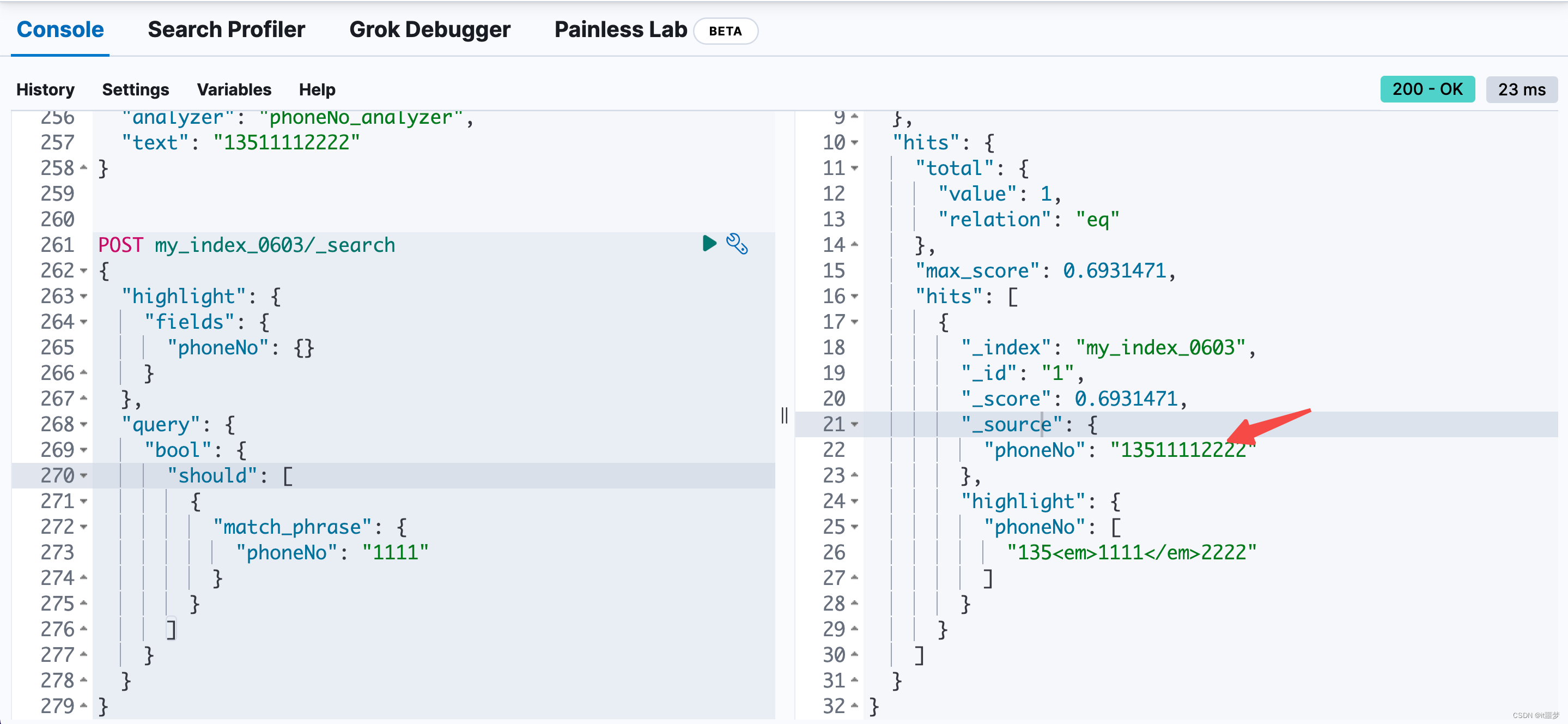Click the response "phoneNo": "13511112222" line
Screen dimensions: 1568x724
[x=1120, y=450]
